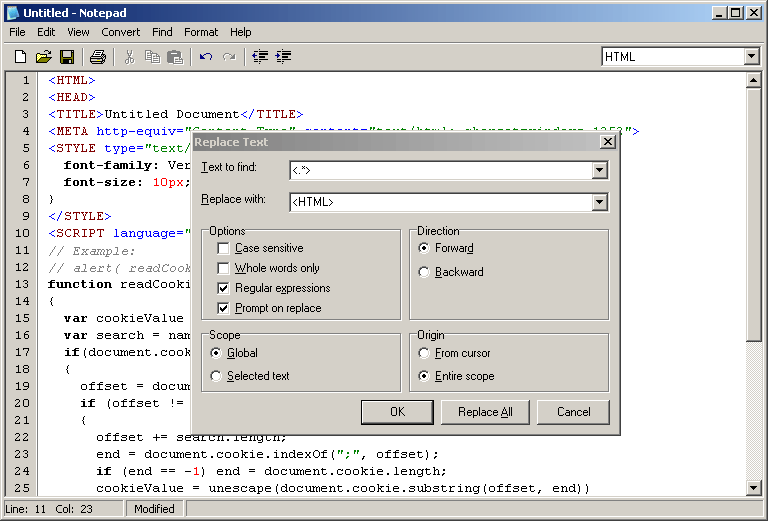Screen dimensions: 768x521
Task: Select Forward direction
Action: coord(424,248)
